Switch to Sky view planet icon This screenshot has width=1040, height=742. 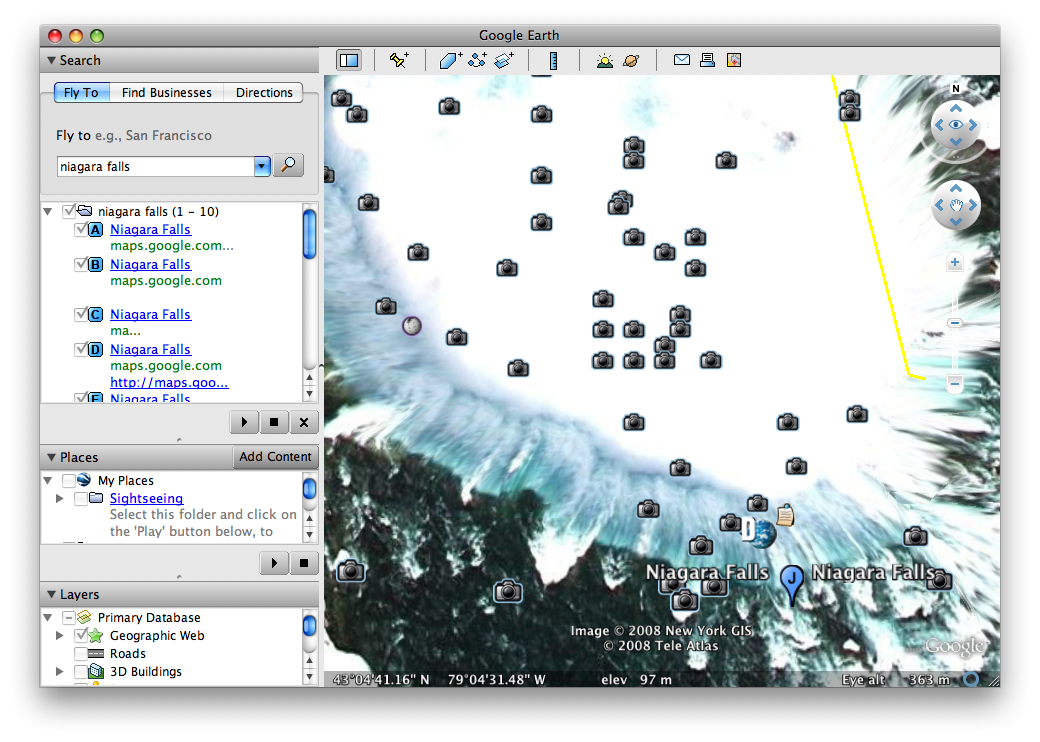point(632,61)
